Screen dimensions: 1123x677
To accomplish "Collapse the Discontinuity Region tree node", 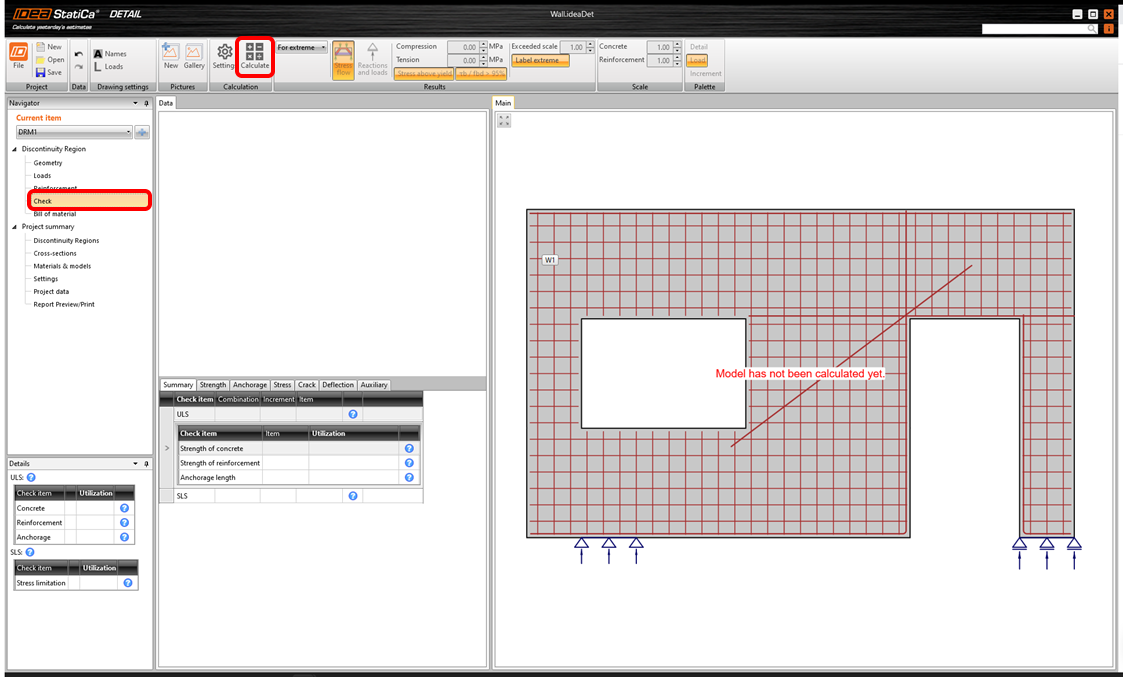I will (x=15, y=149).
